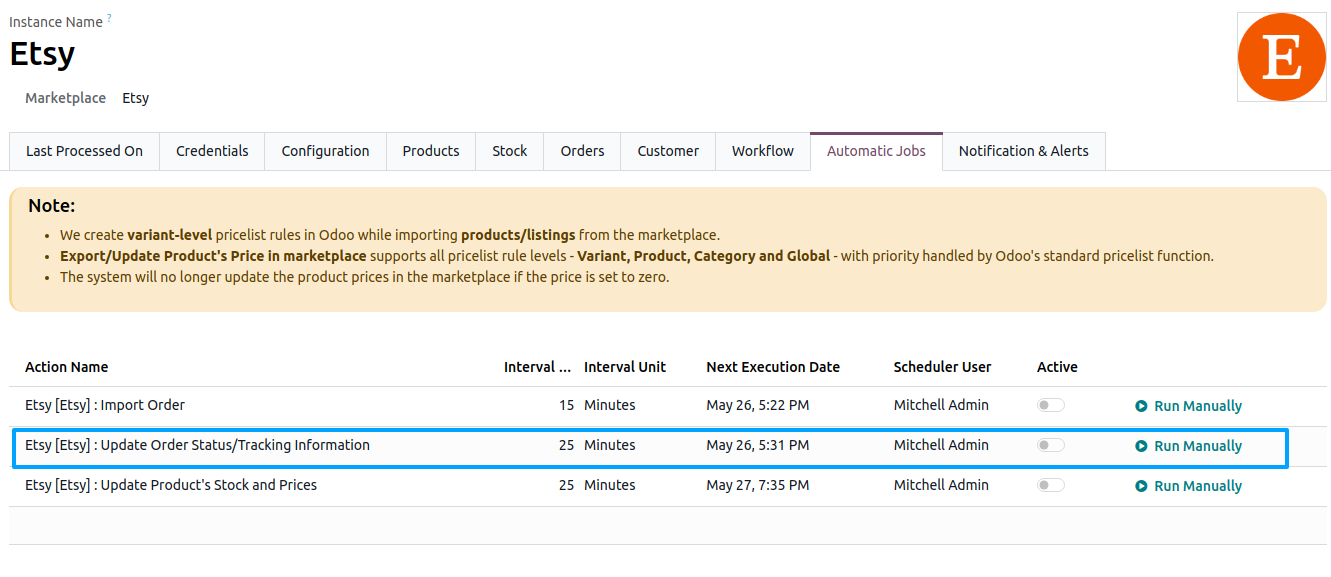Switch to the Credentials tab
This screenshot has width=1331, height=577.
click(x=212, y=151)
